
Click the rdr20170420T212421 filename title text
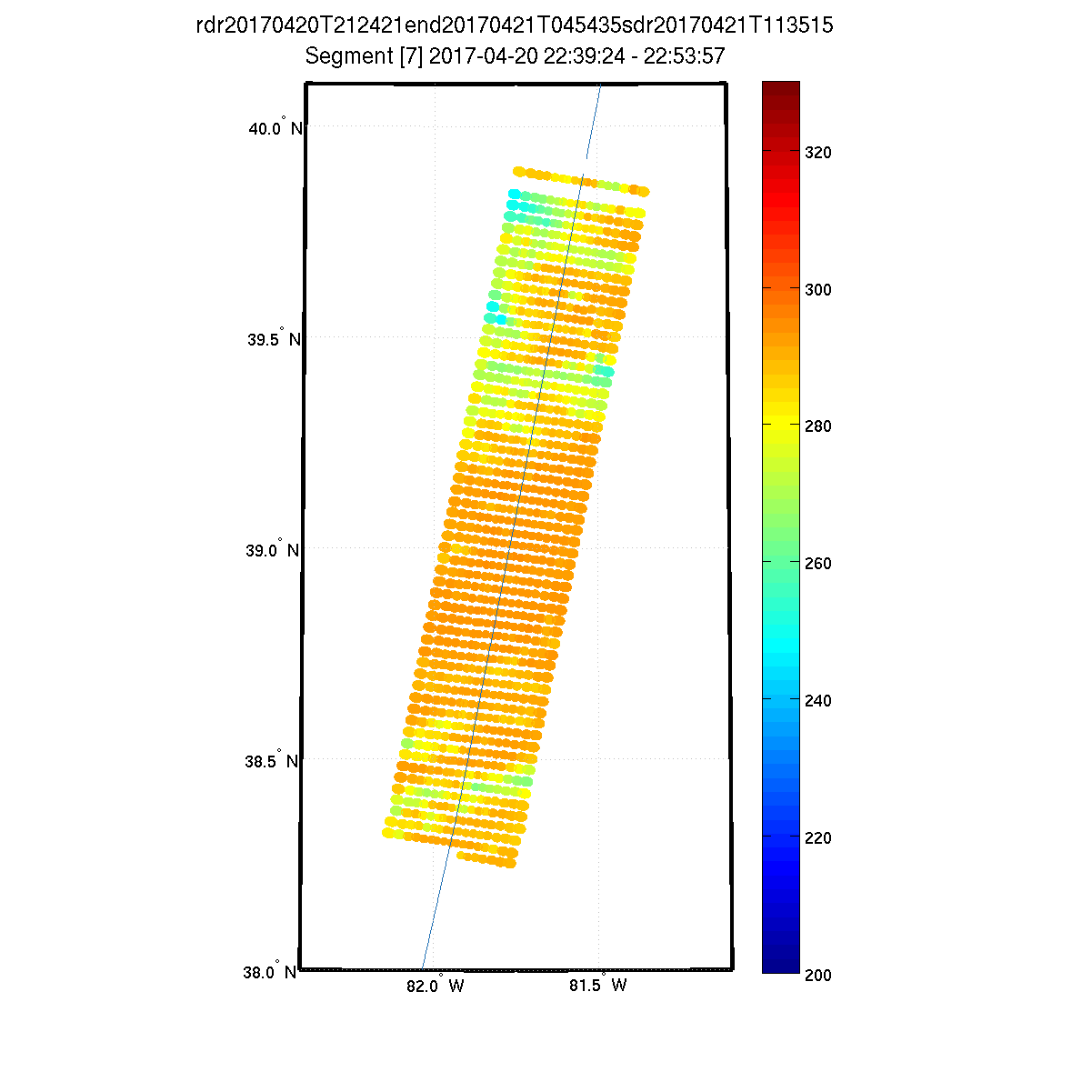(514, 25)
